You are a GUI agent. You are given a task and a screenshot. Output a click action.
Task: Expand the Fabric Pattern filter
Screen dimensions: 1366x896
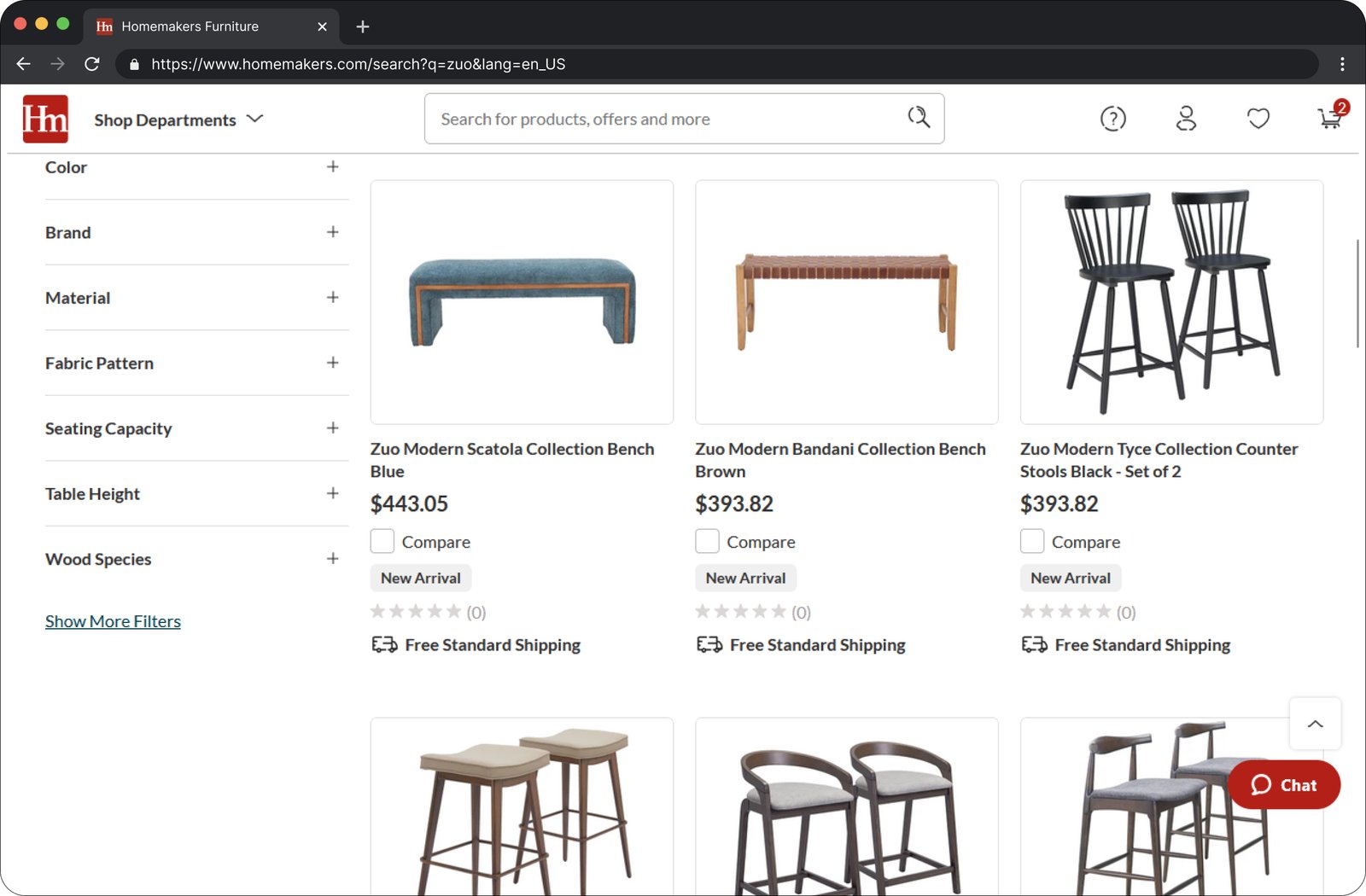click(x=333, y=363)
